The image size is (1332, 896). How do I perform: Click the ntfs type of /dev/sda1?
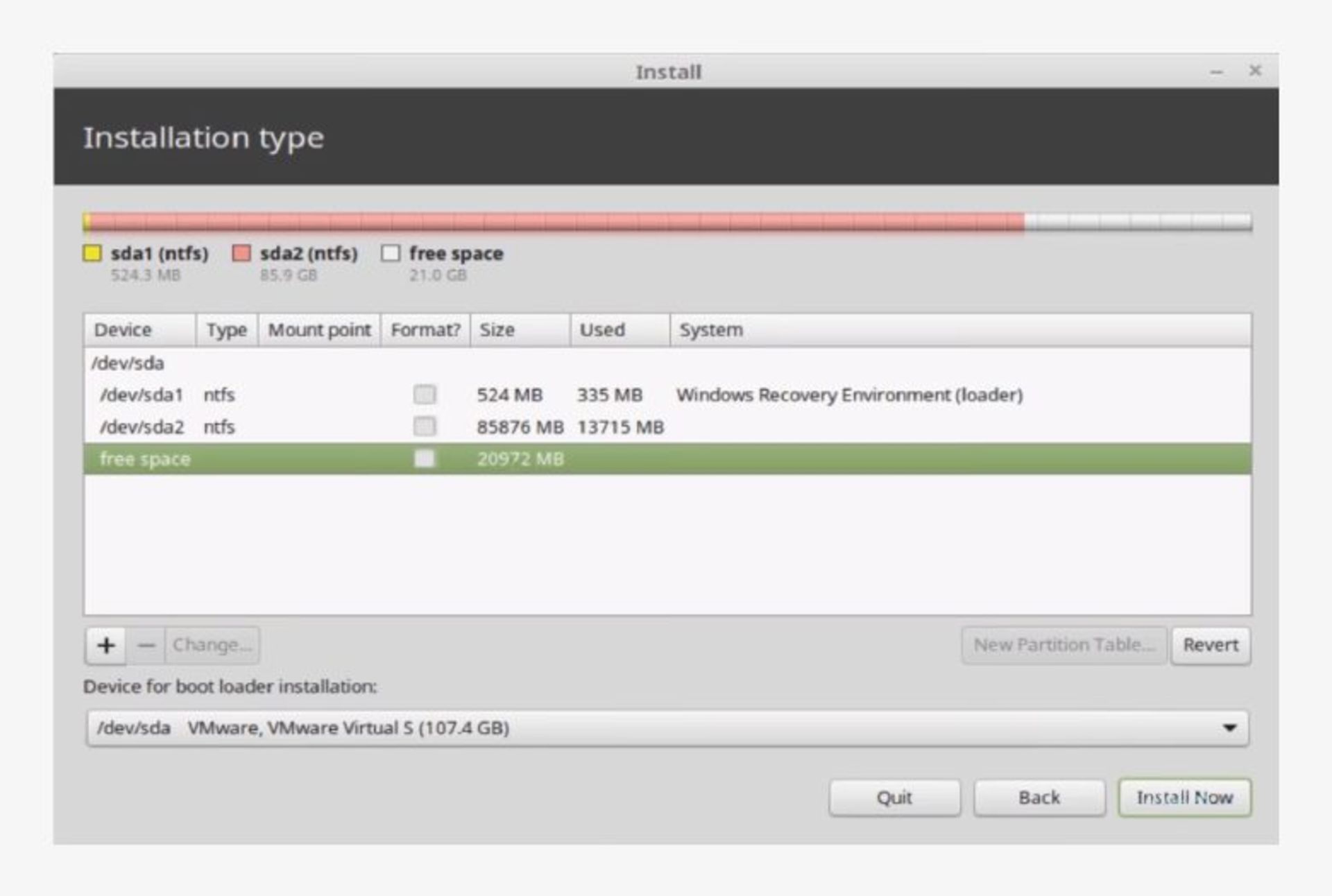click(x=219, y=395)
